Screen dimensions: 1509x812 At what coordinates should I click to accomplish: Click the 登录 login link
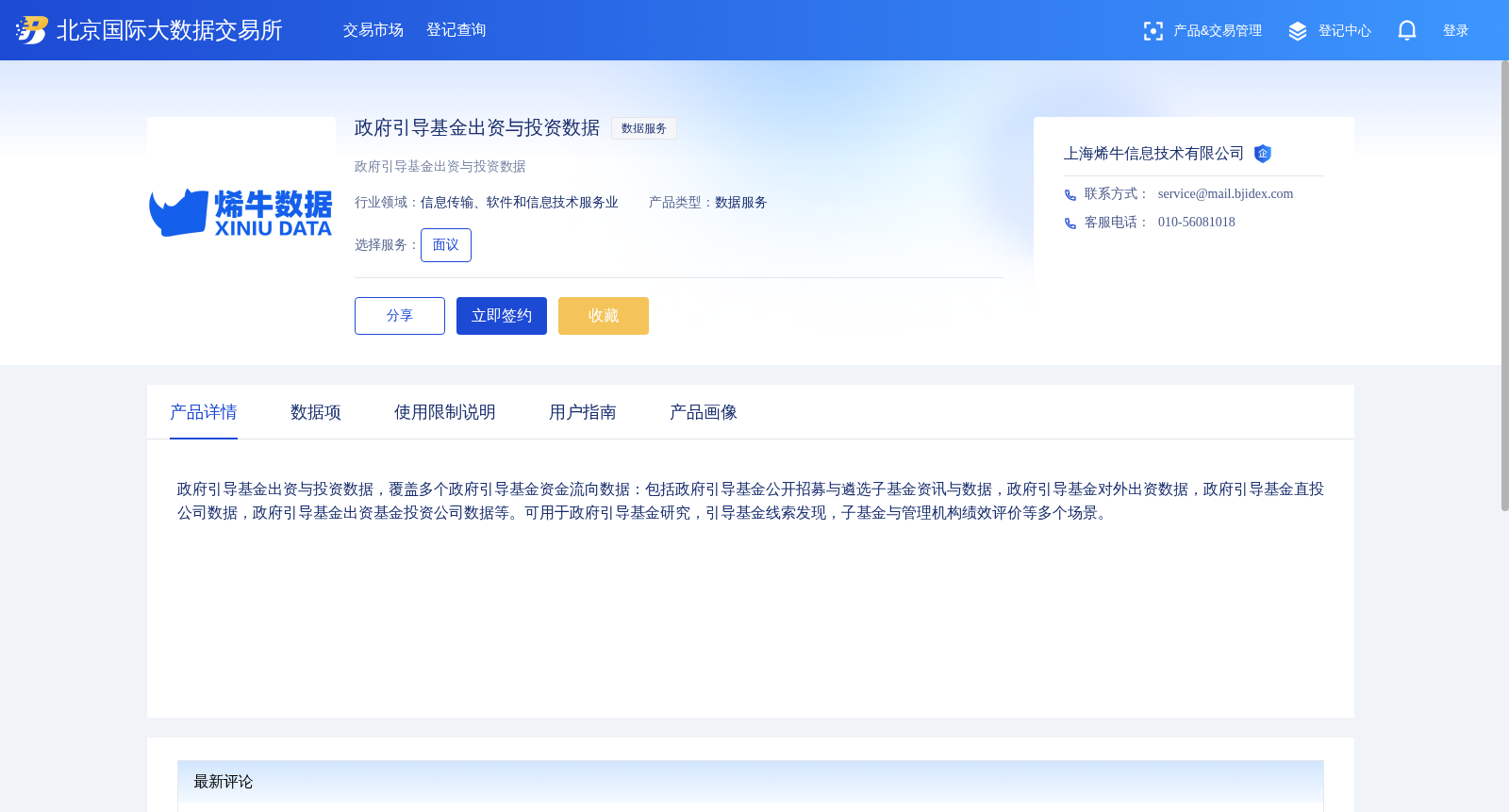click(1456, 31)
